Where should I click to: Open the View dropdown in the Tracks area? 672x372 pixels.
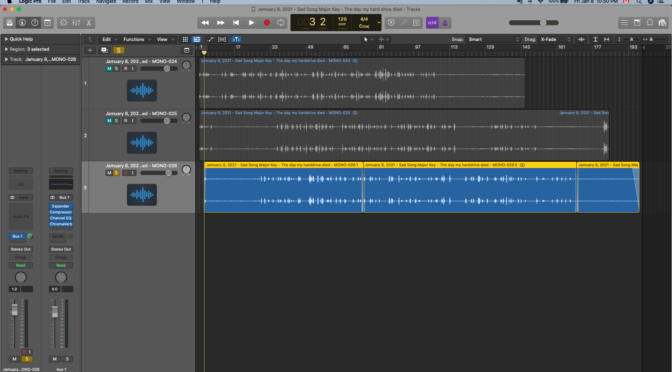165,39
